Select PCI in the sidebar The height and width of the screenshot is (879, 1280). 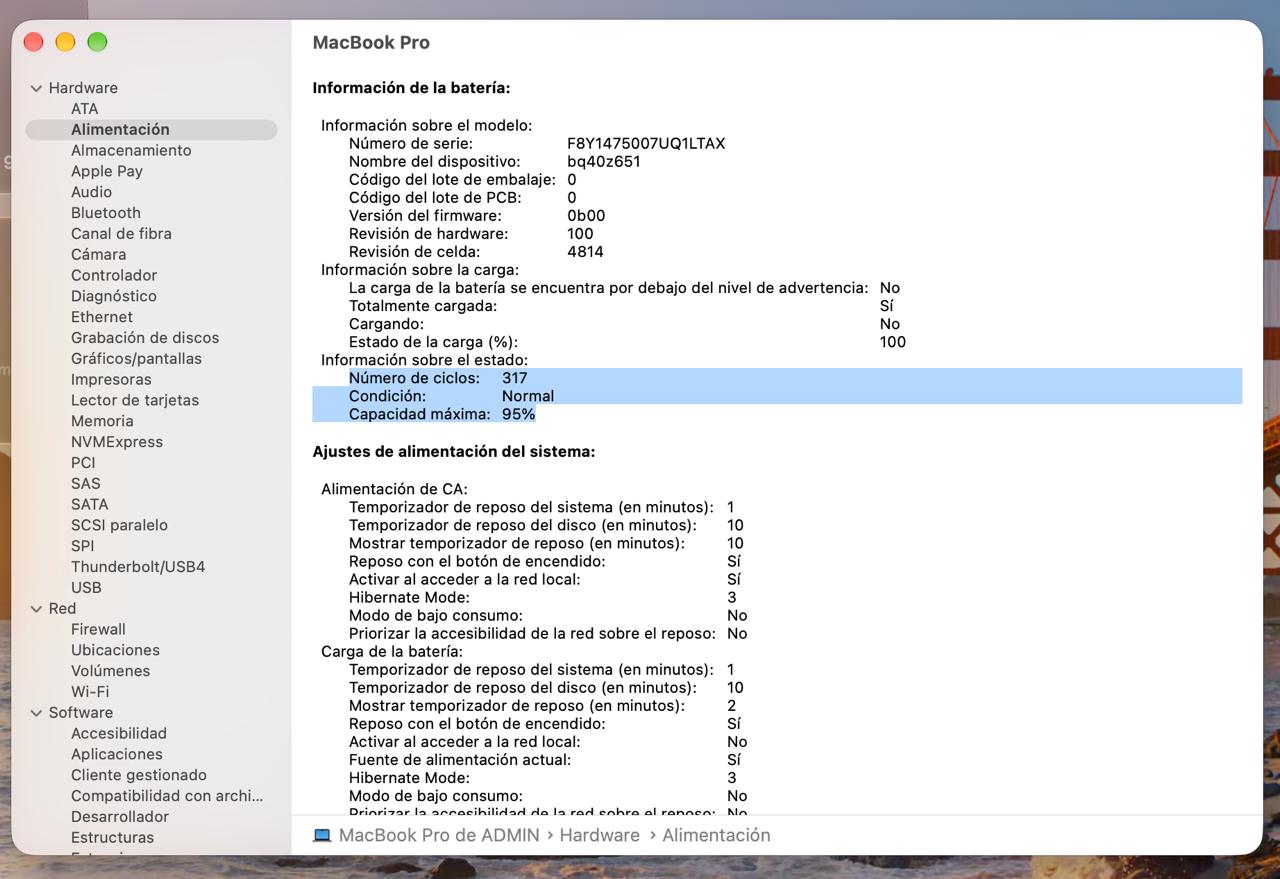pyautogui.click(x=83, y=463)
